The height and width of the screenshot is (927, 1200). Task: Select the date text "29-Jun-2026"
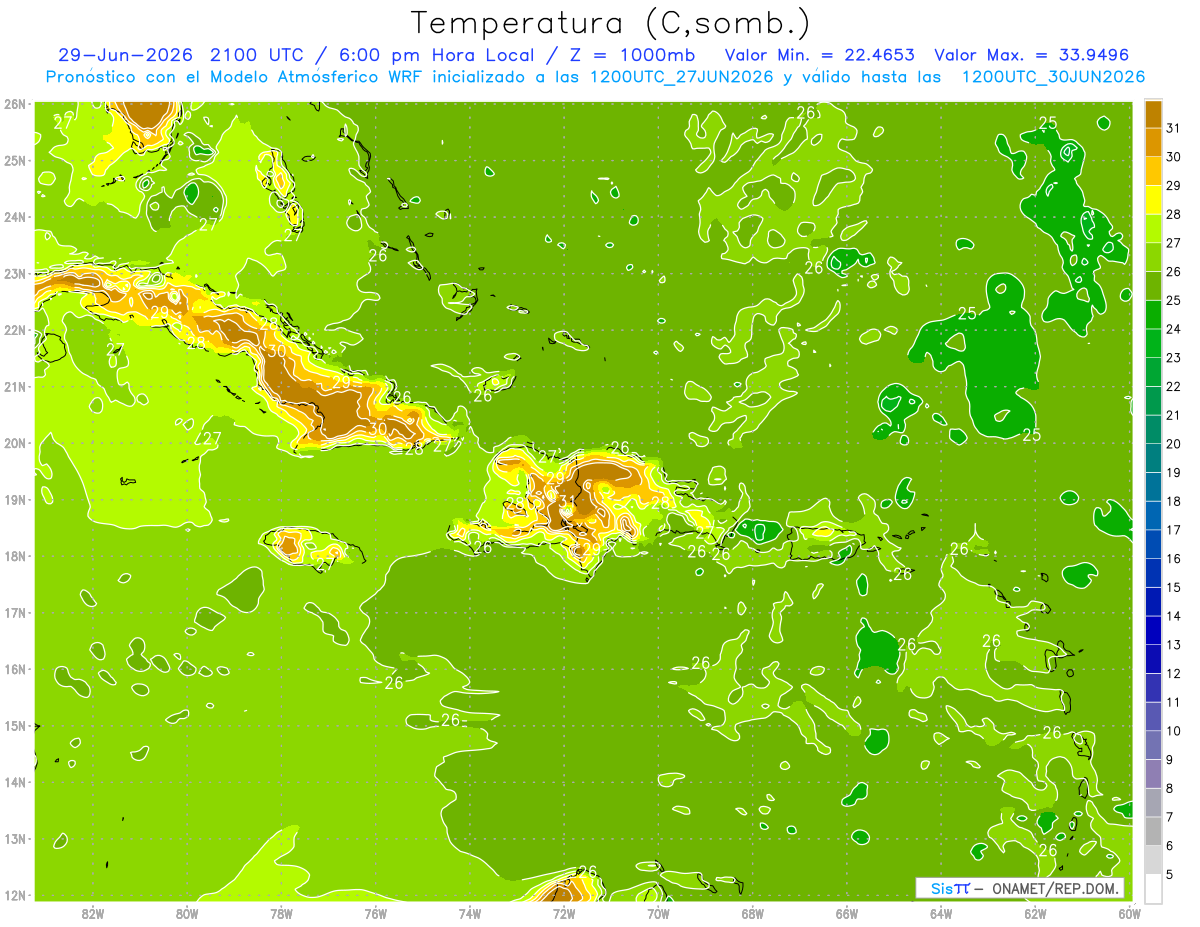pyautogui.click(x=126, y=55)
